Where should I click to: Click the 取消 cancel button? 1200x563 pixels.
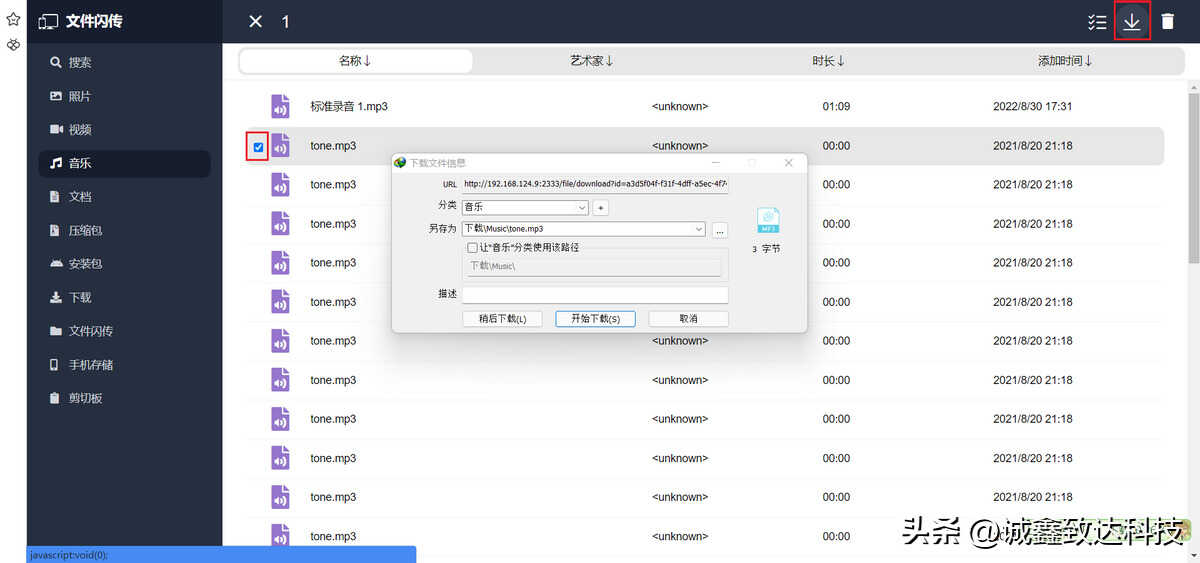tap(689, 319)
